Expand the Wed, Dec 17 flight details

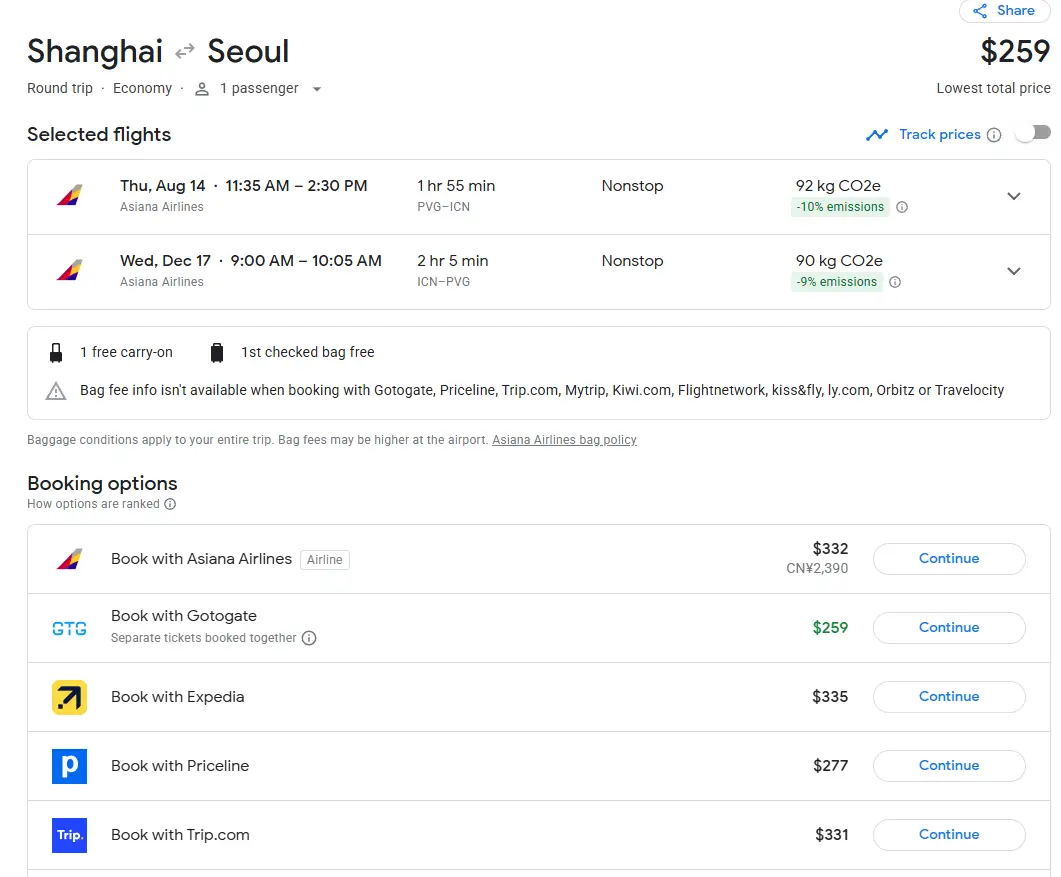(x=1014, y=271)
